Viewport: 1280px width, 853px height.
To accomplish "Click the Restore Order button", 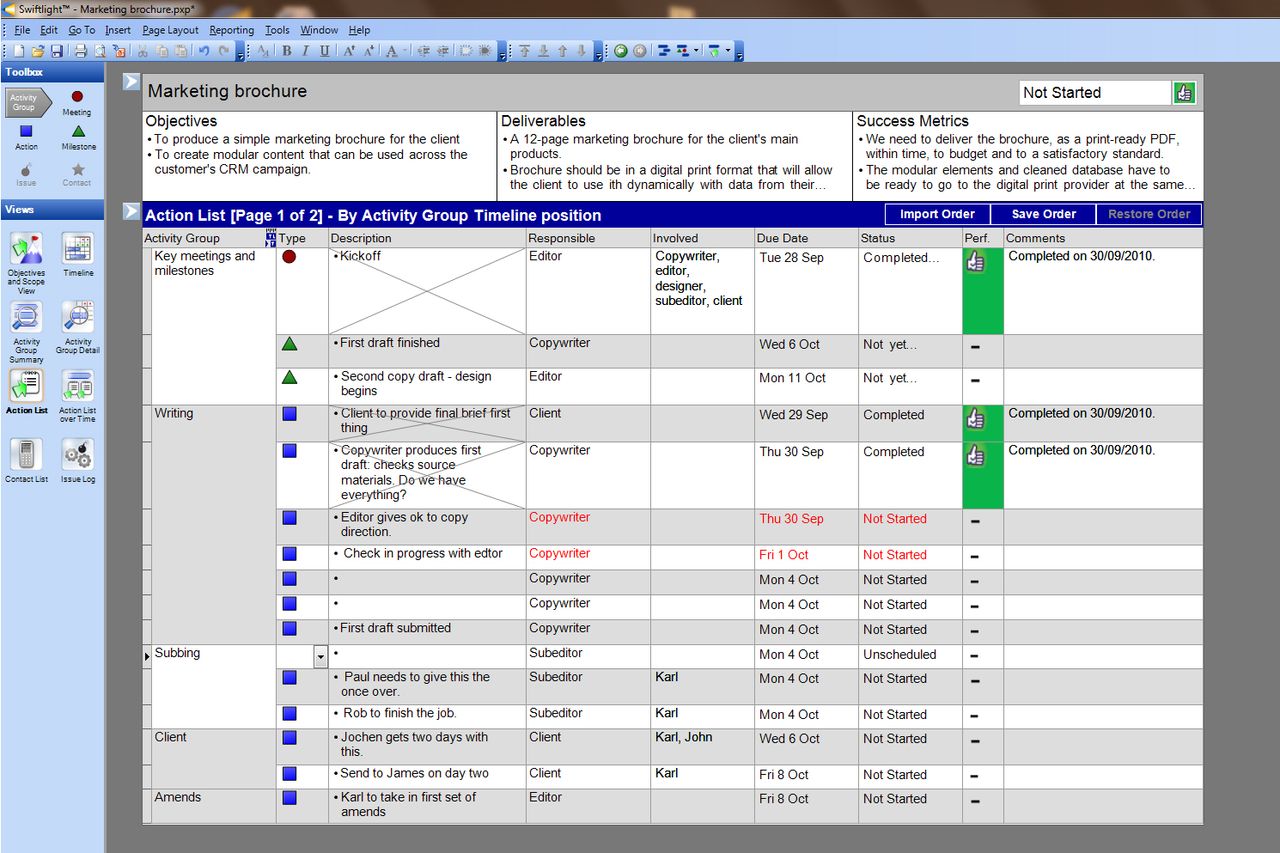I will click(x=1149, y=214).
